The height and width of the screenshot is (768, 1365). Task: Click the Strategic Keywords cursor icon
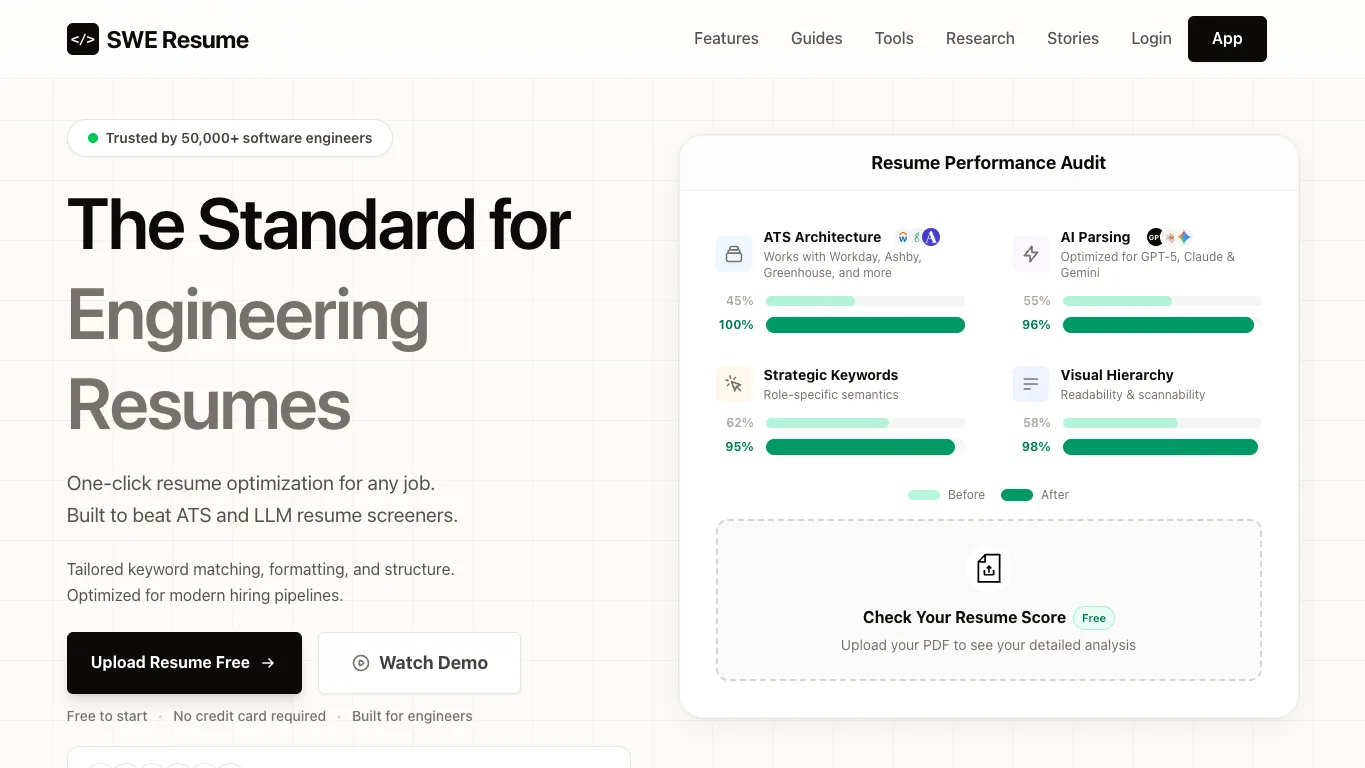734,384
